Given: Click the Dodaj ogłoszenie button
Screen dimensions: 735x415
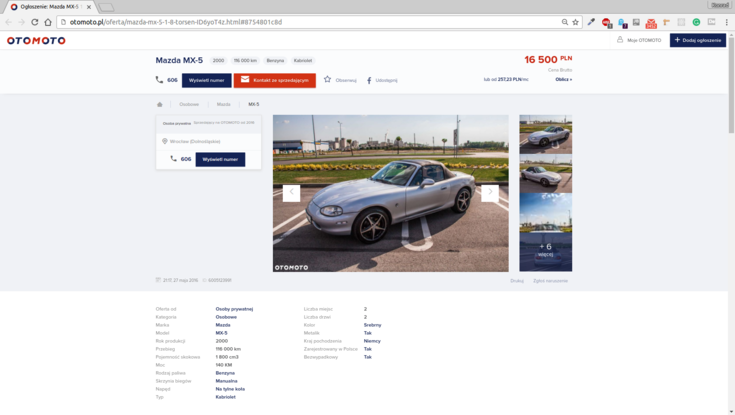Looking at the screenshot, I should click(698, 40).
